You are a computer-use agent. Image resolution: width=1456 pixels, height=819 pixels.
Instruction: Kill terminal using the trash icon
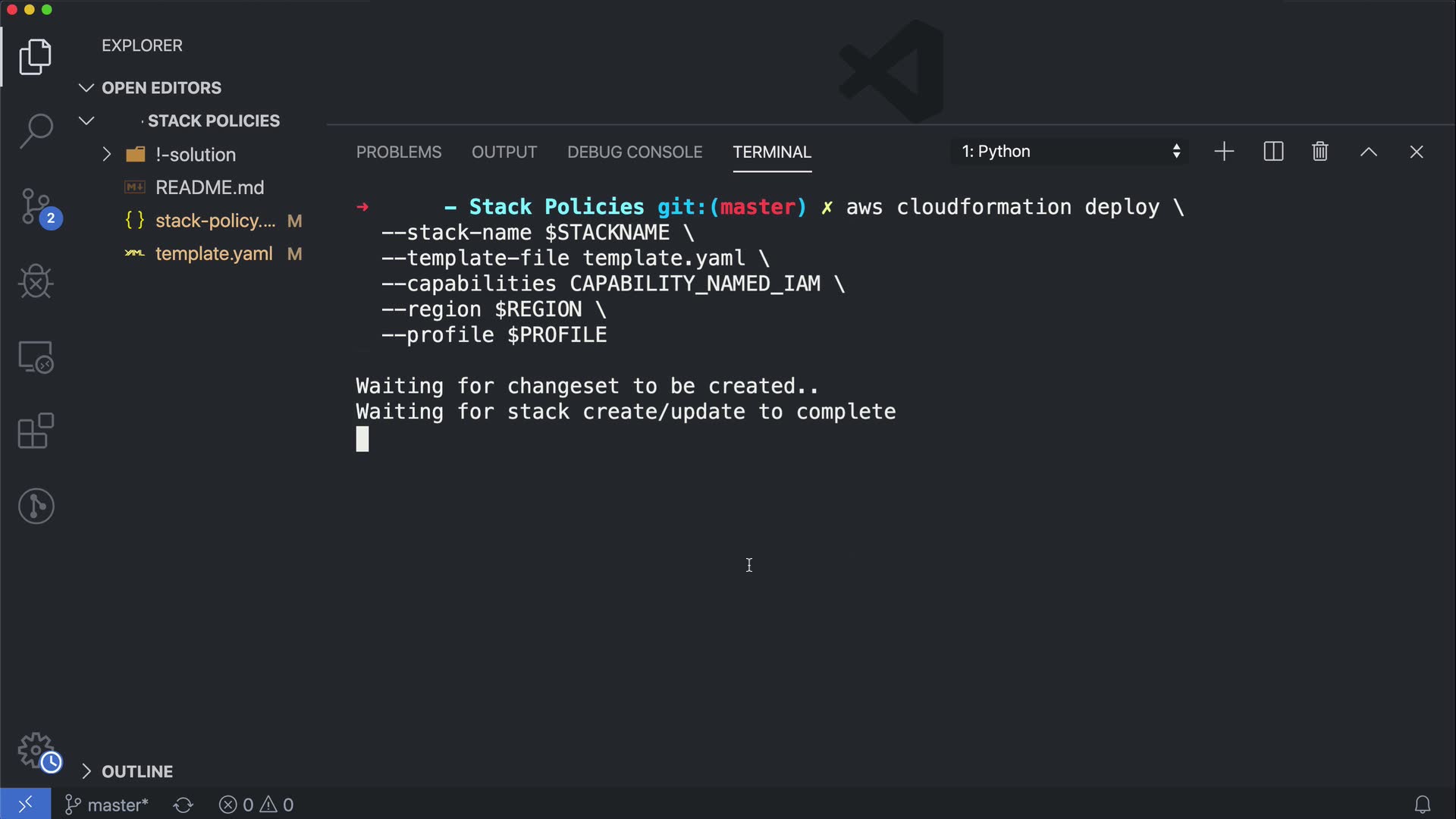[1320, 152]
